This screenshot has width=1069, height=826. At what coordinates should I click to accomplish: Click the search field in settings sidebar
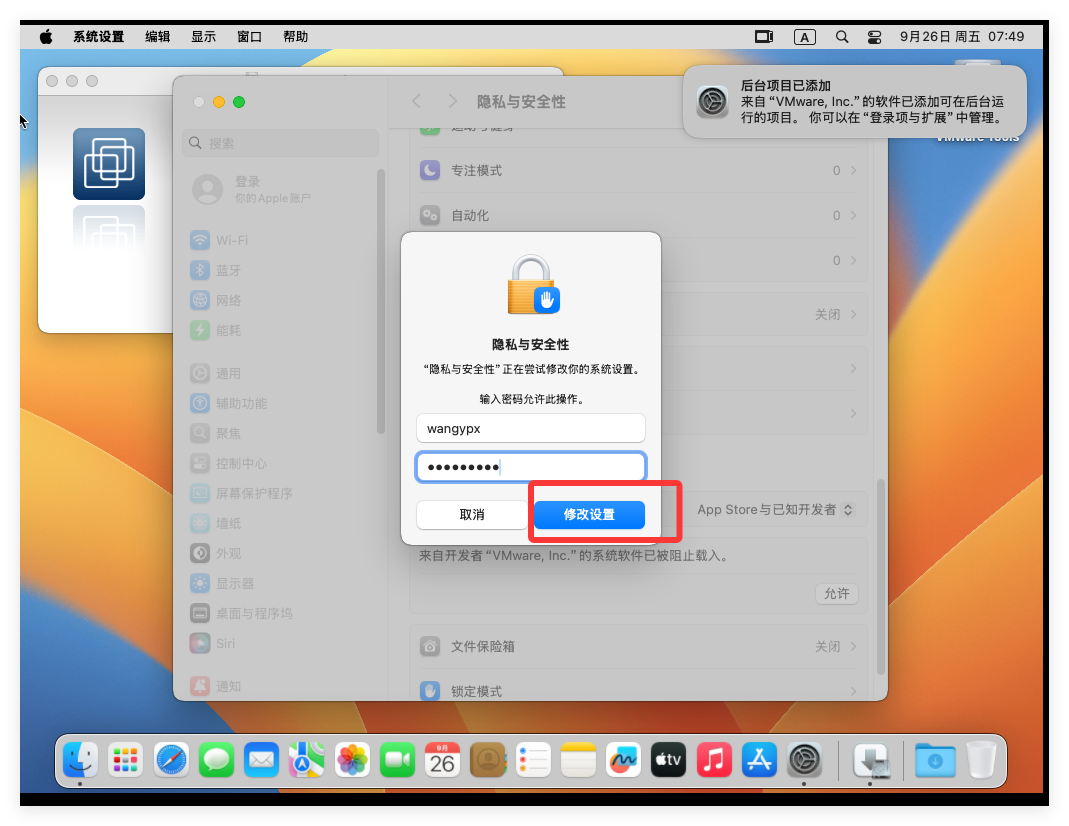[280, 143]
